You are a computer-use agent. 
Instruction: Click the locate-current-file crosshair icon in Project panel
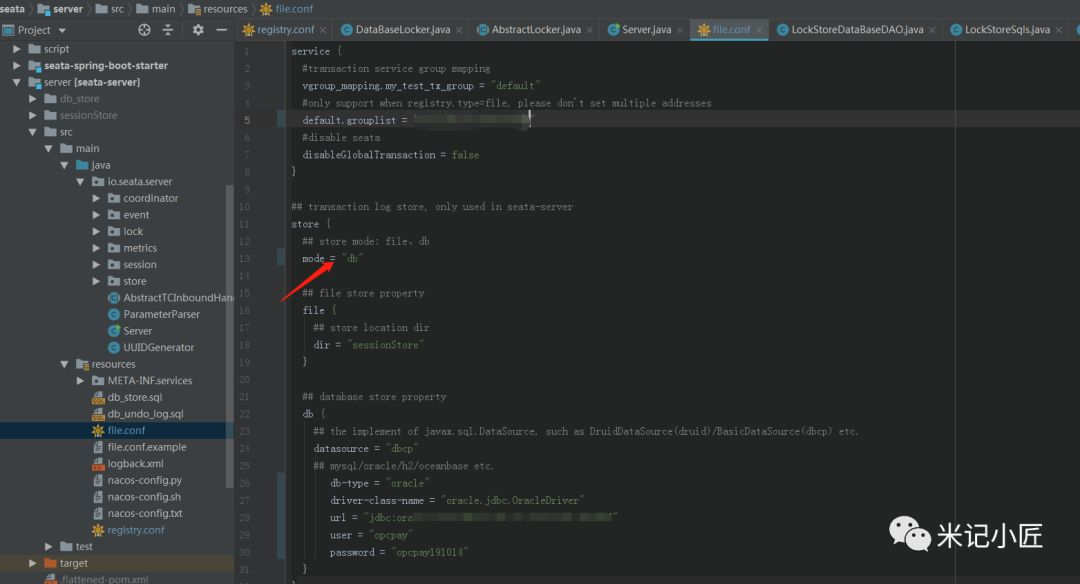coord(144,30)
